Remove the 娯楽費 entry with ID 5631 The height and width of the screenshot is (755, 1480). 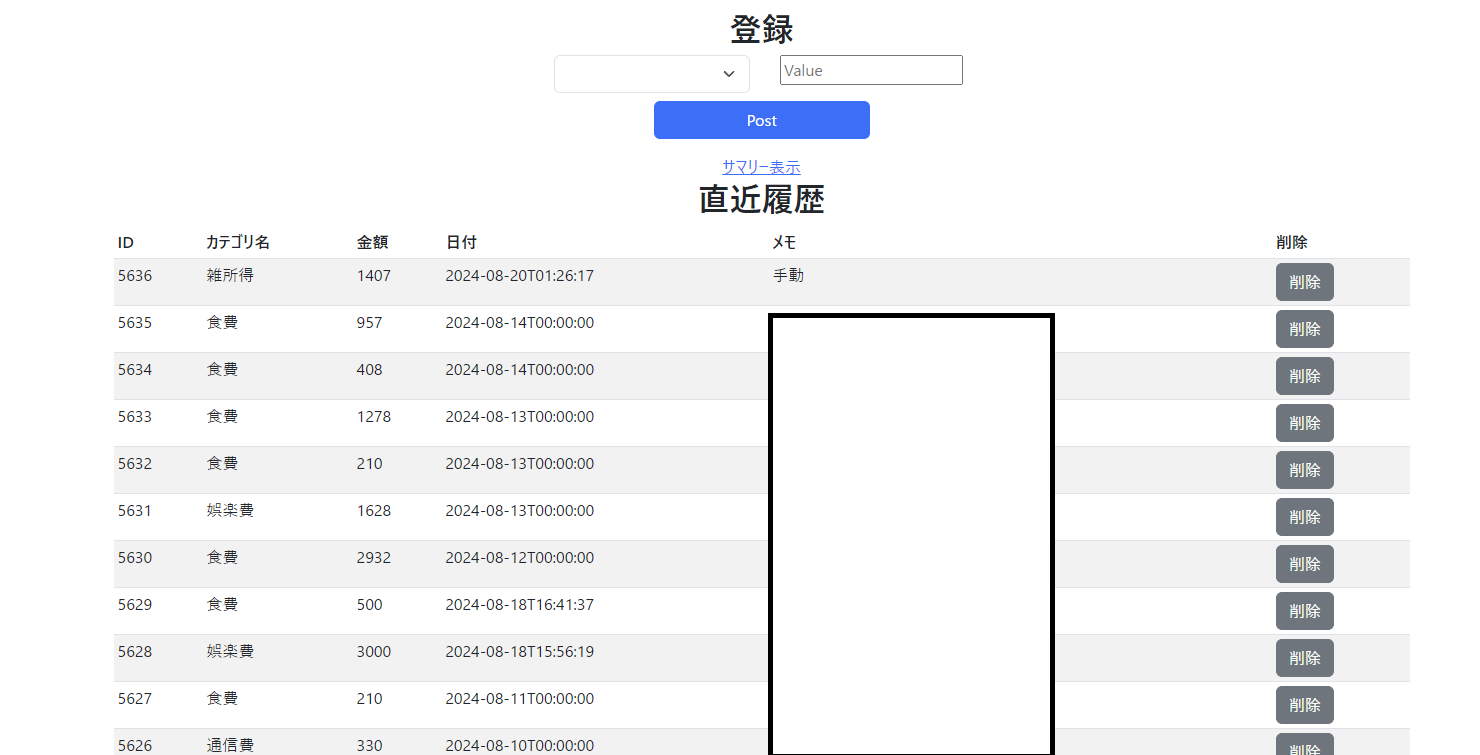[x=1304, y=517]
